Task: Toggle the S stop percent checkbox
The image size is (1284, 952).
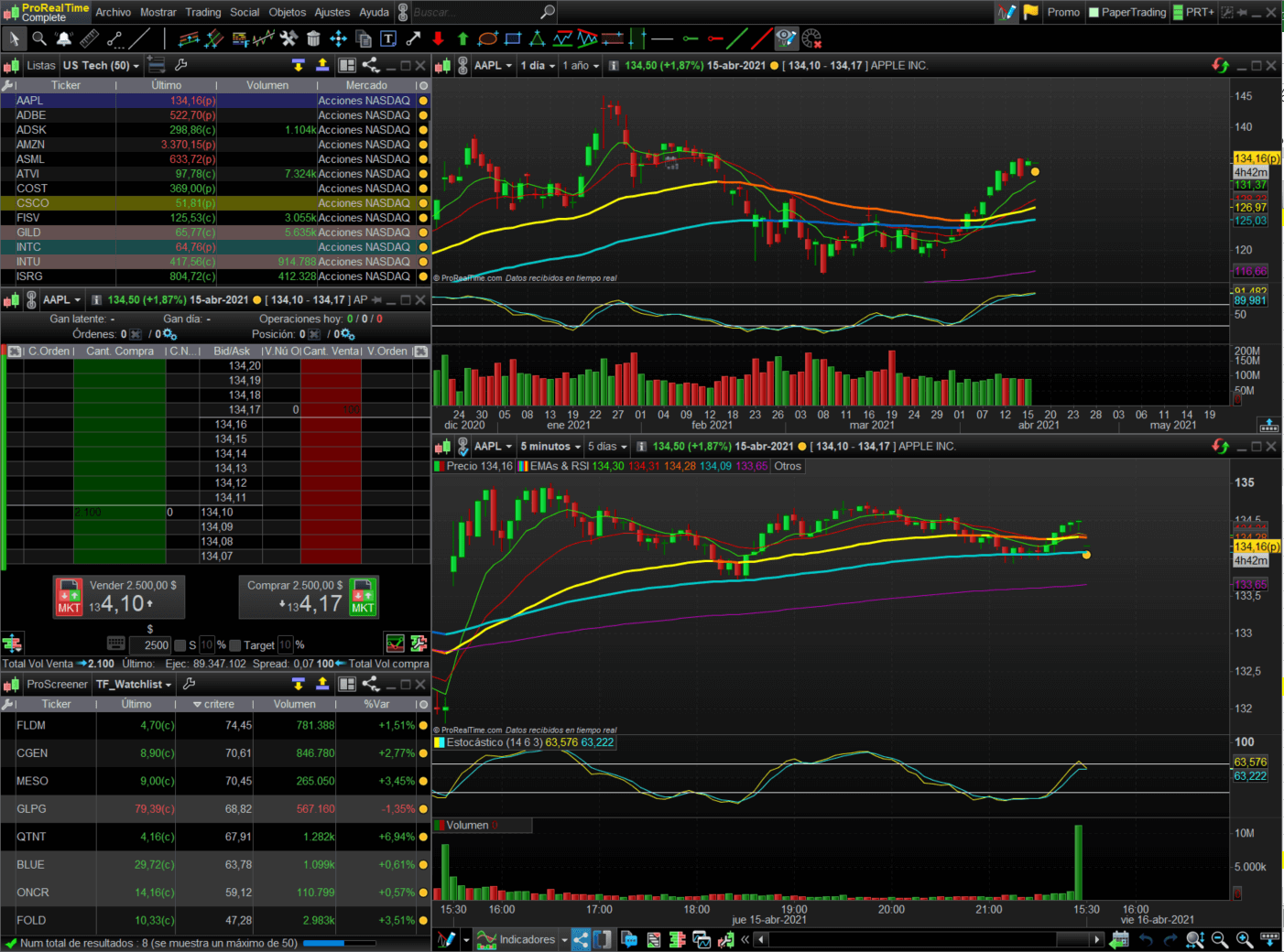Action: coord(180,645)
